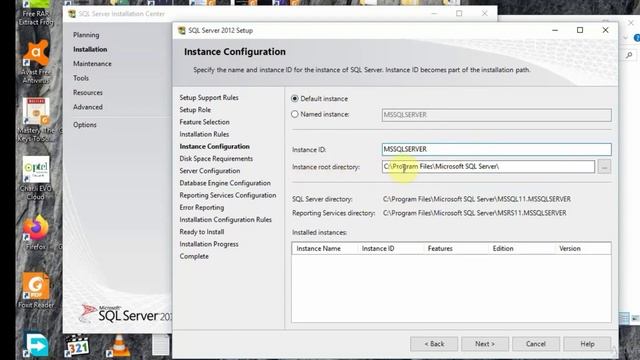
Task: Click Instance Configuration step
Action: [214, 147]
